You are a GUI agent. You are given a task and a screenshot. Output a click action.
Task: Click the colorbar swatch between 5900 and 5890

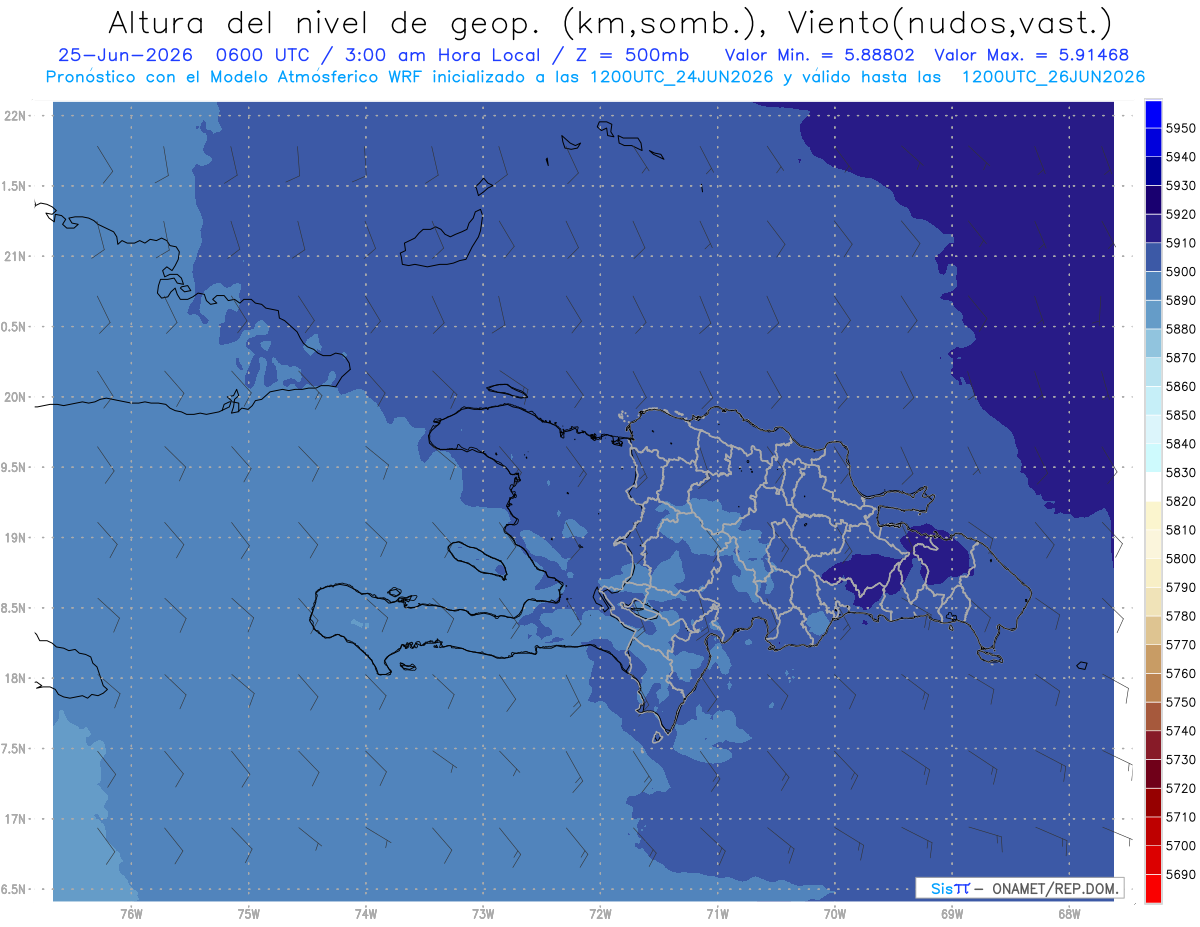pos(1153,286)
